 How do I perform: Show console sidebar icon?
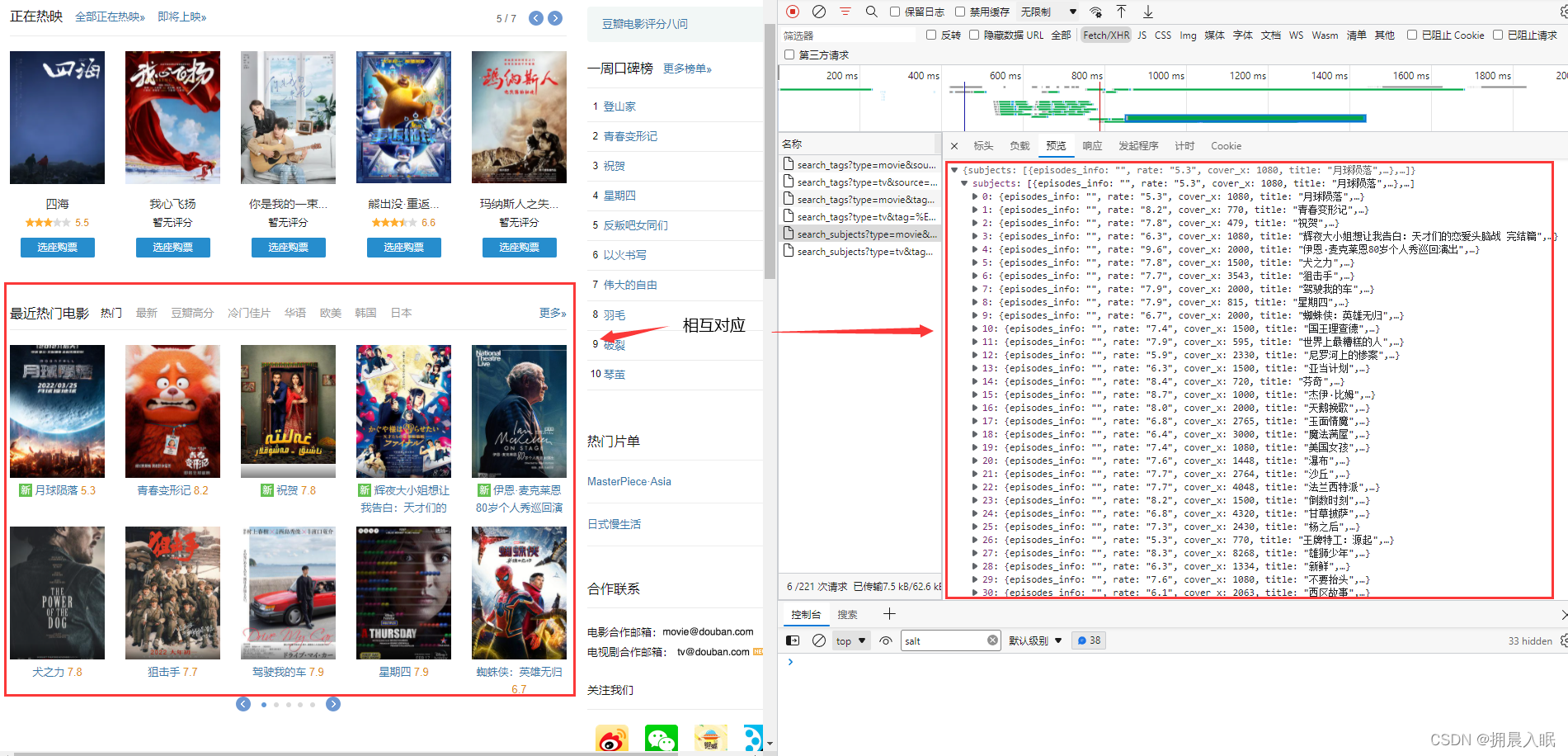pos(793,640)
